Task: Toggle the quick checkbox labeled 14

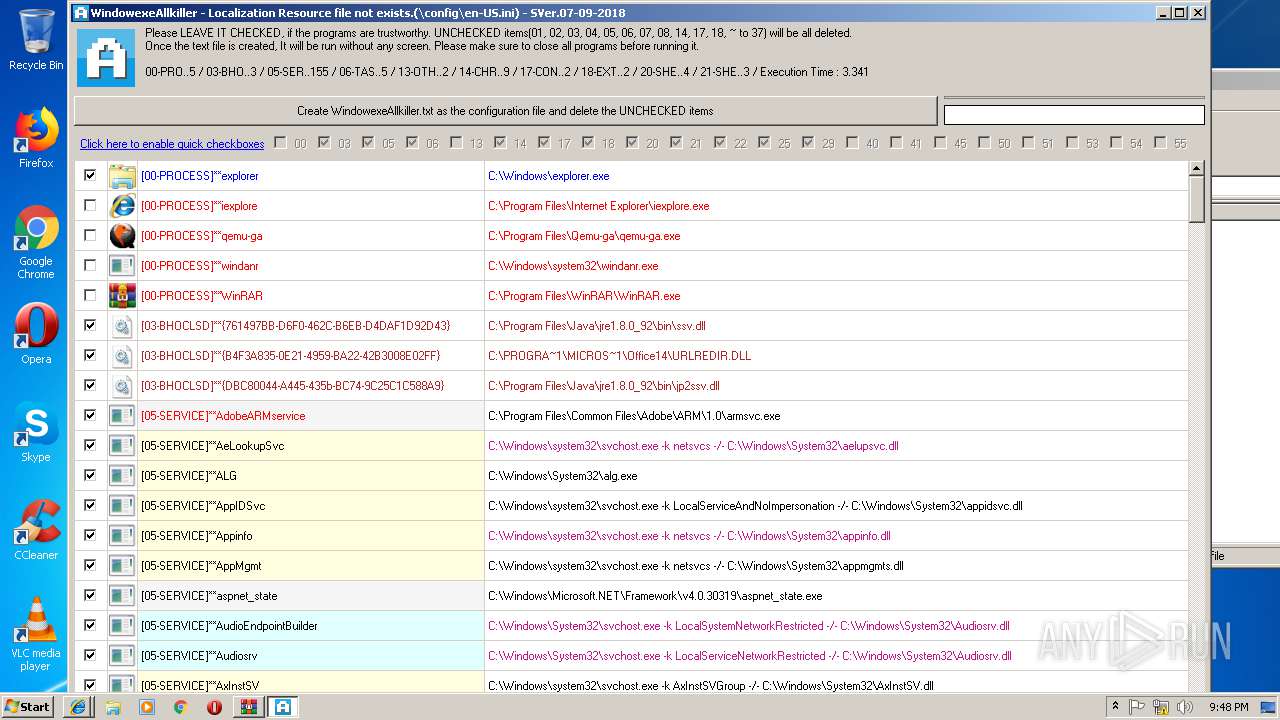Action: tap(500, 143)
